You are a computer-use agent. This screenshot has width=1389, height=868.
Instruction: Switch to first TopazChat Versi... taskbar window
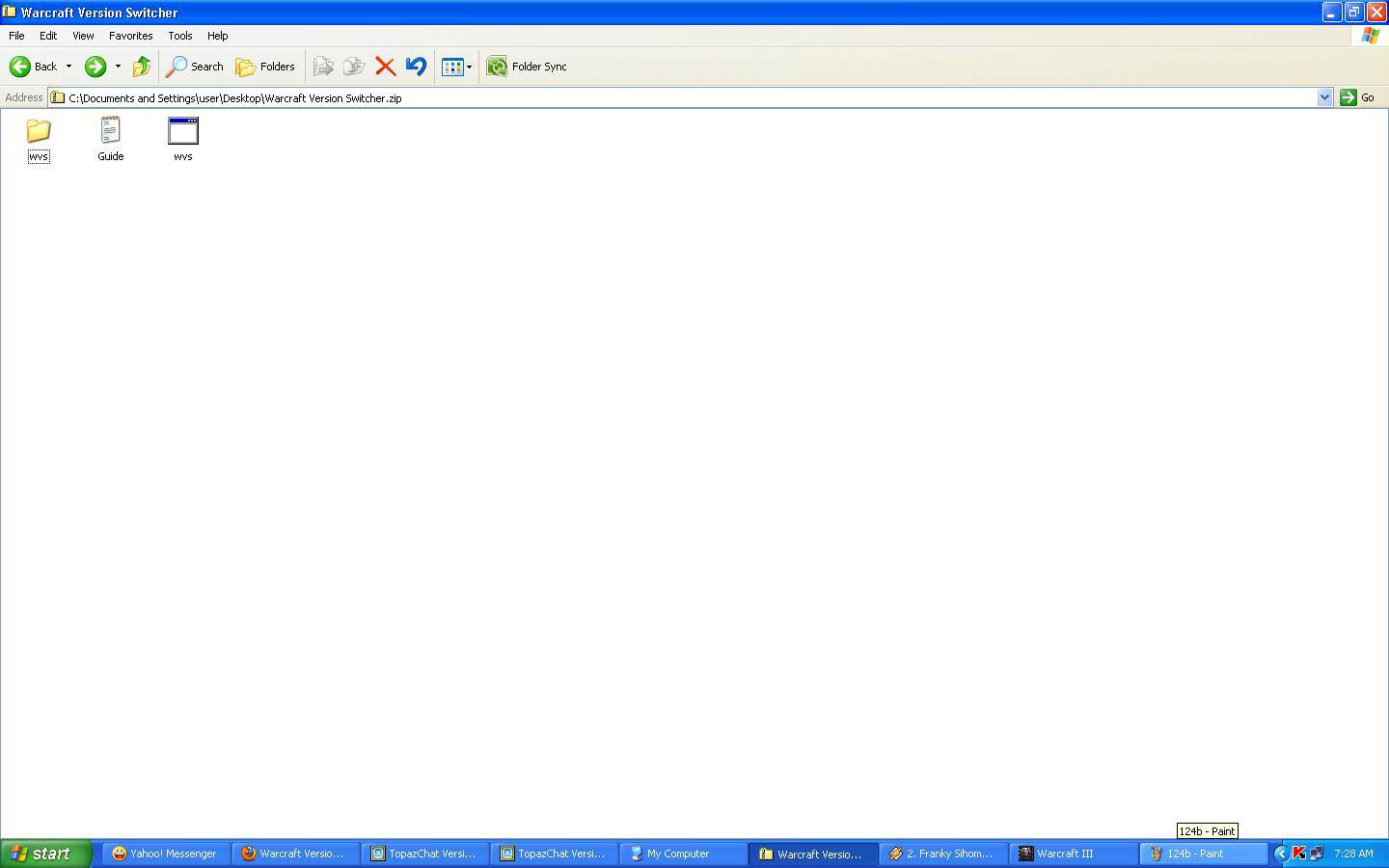[424, 854]
